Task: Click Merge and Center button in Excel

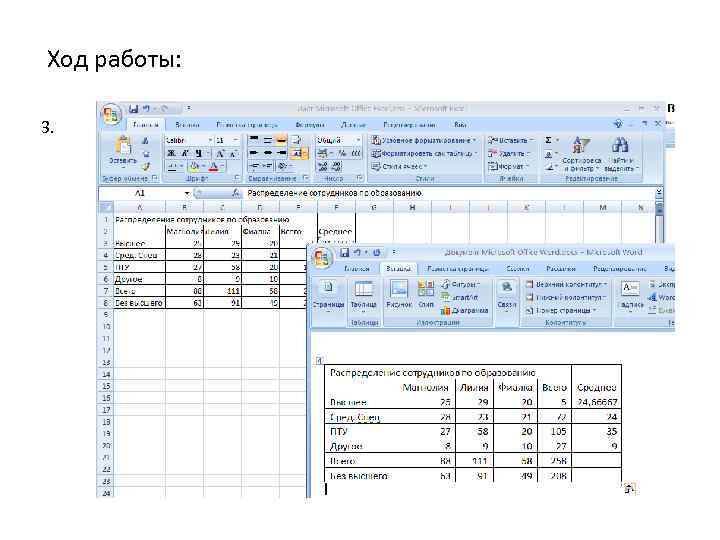Action: [299, 153]
